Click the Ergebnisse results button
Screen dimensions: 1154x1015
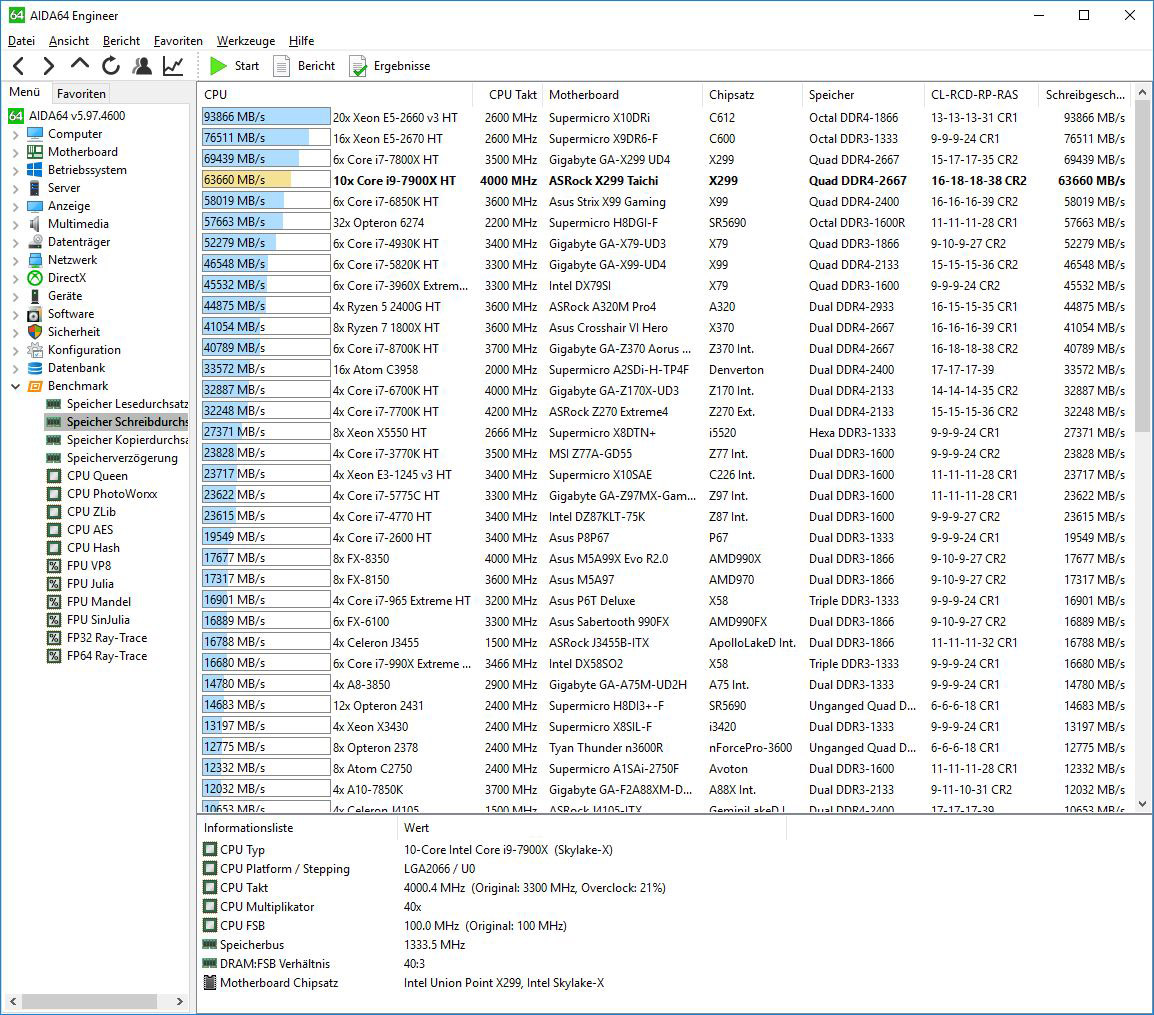[x=390, y=66]
